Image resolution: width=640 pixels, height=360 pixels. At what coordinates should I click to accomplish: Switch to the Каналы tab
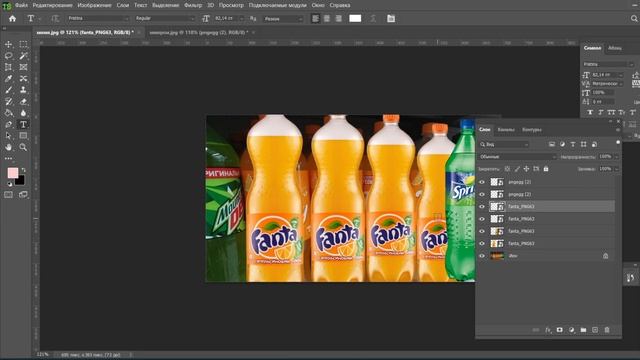506,129
